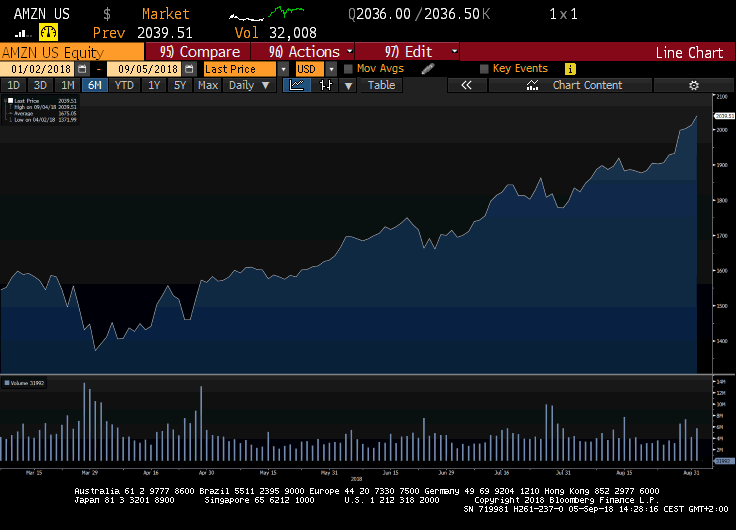Click the 2039.51 last price axis label

coord(724,115)
